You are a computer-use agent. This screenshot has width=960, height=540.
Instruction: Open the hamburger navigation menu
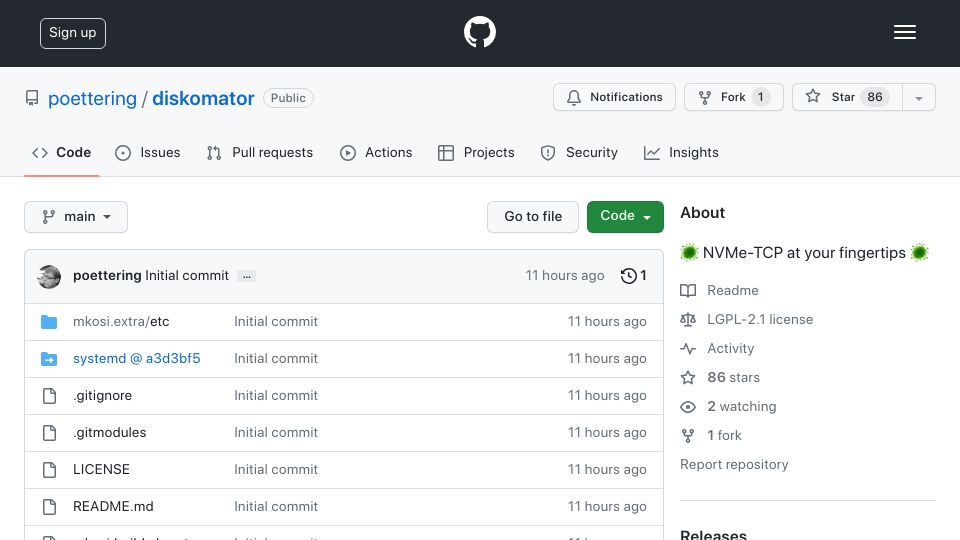(904, 32)
